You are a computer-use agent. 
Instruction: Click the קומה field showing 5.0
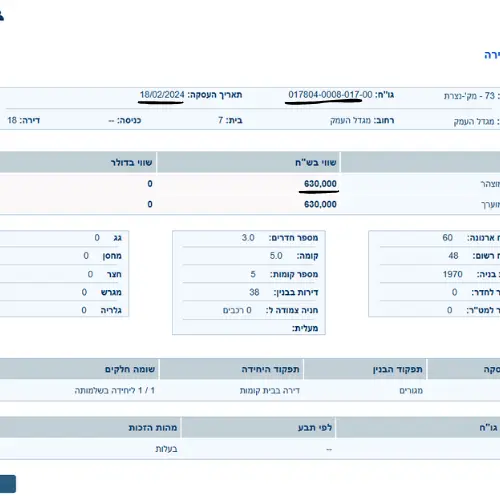pyautogui.click(x=249, y=256)
